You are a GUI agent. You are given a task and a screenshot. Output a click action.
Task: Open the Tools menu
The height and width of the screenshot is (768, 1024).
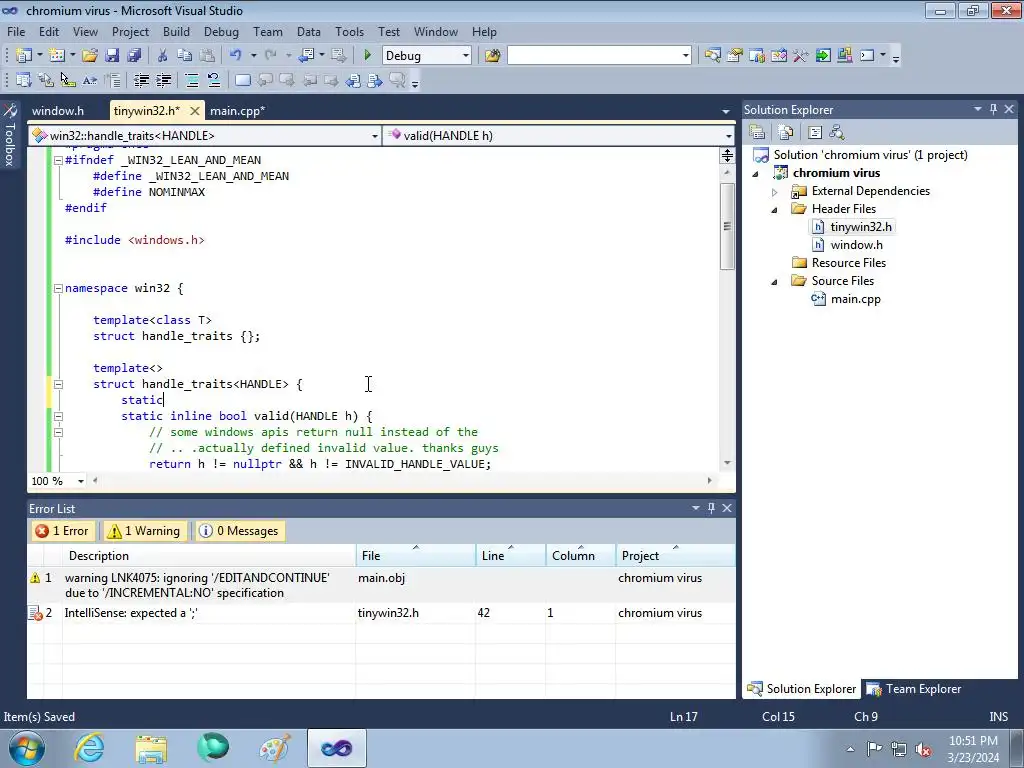(349, 31)
